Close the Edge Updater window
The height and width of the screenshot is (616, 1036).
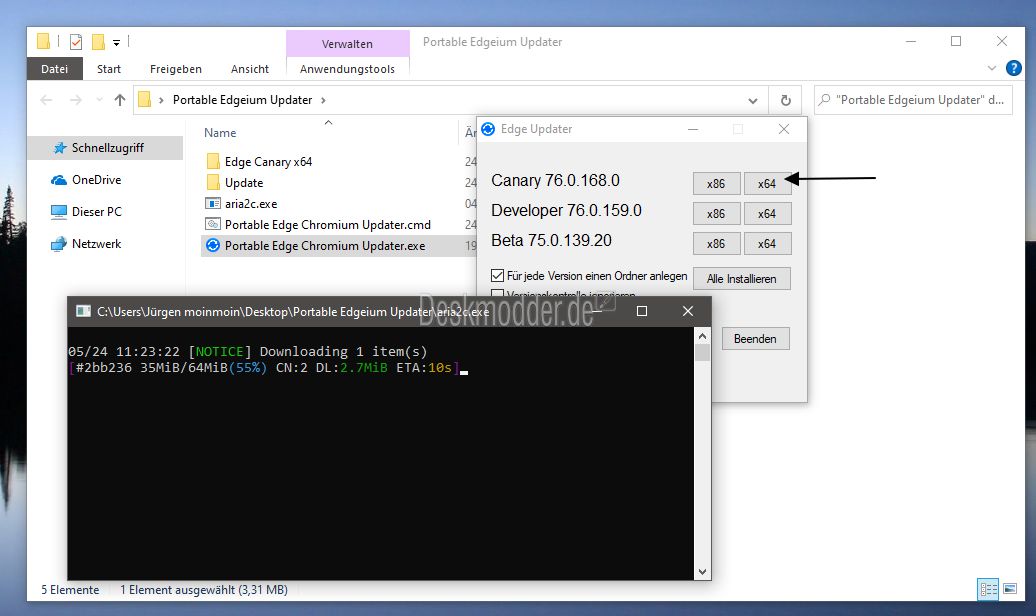click(784, 130)
